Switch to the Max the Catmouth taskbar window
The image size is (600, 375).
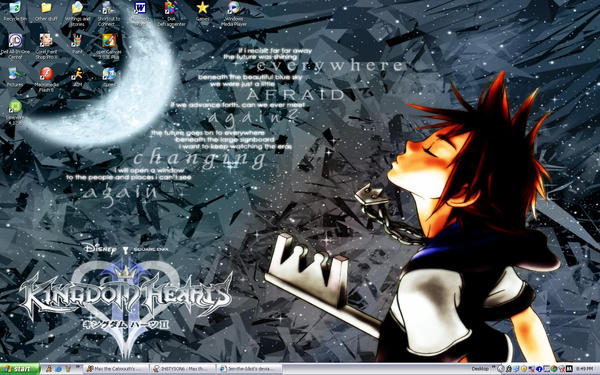[116, 369]
